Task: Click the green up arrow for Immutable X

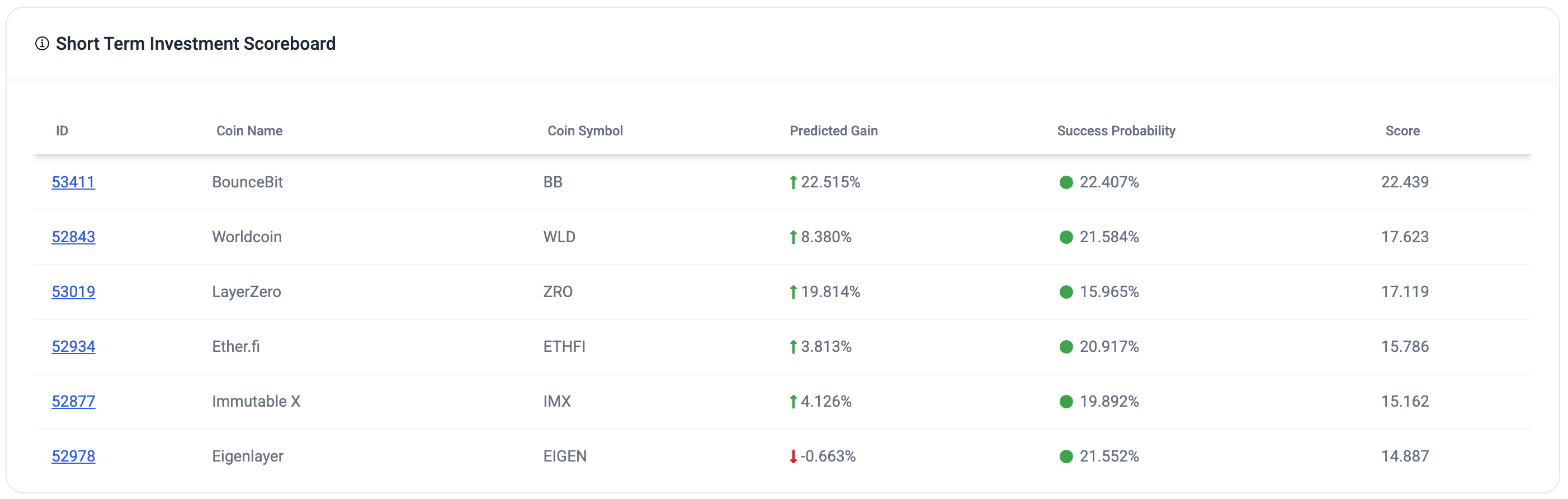Action: [x=793, y=402]
